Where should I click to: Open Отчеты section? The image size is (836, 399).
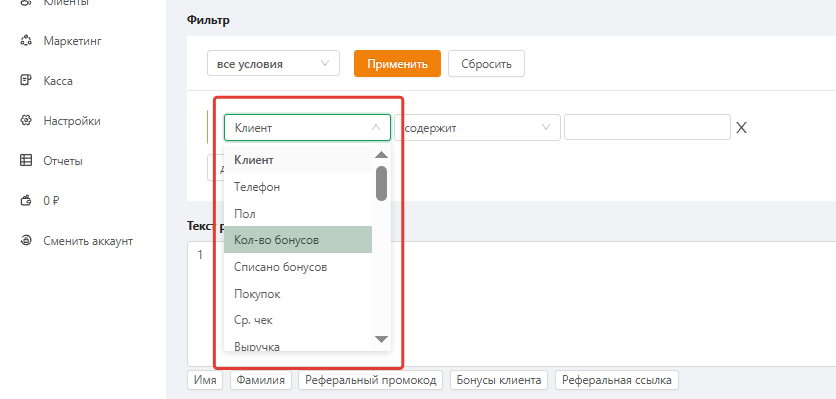click(x=63, y=161)
